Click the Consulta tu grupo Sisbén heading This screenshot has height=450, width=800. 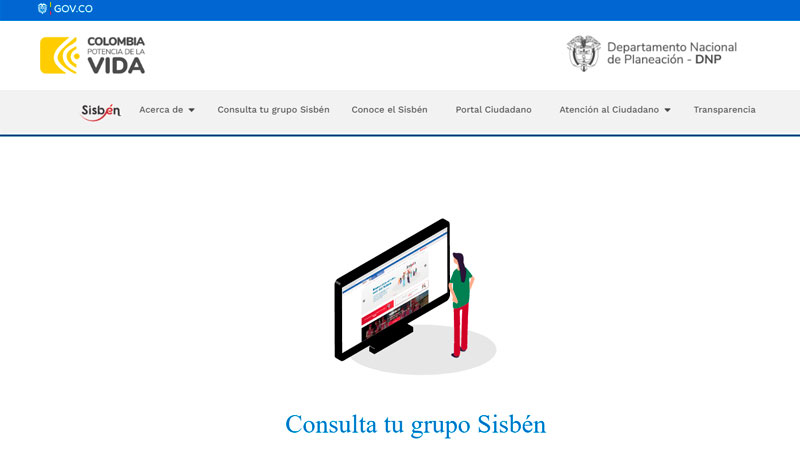point(415,424)
